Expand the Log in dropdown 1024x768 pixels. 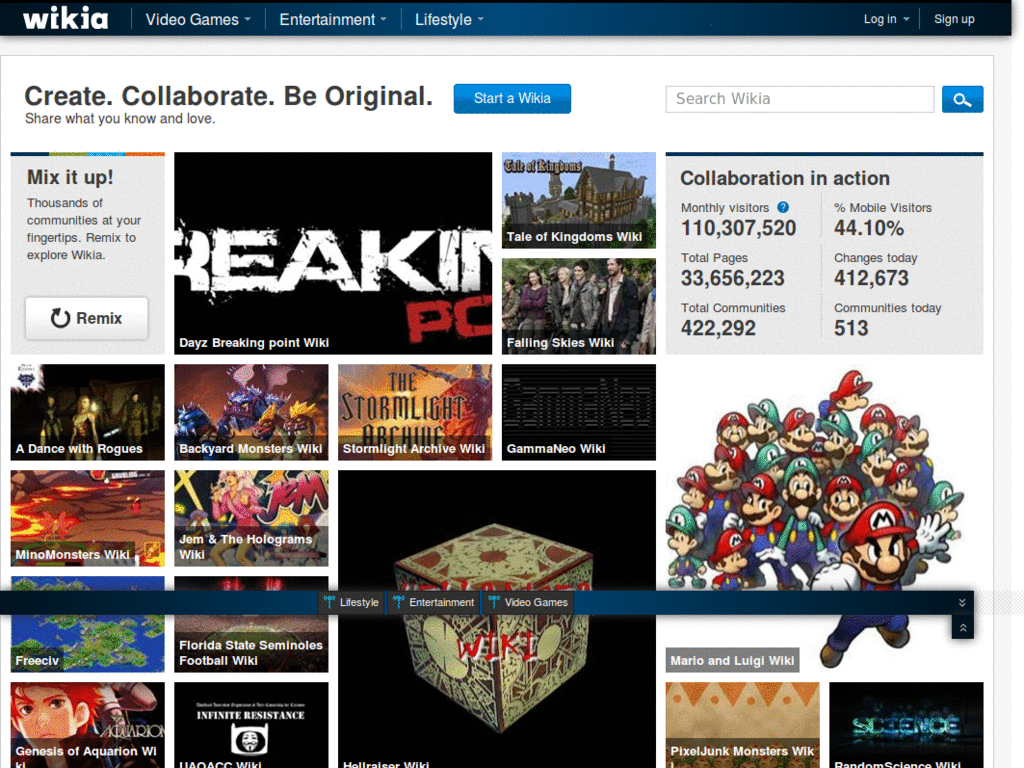[x=886, y=19]
